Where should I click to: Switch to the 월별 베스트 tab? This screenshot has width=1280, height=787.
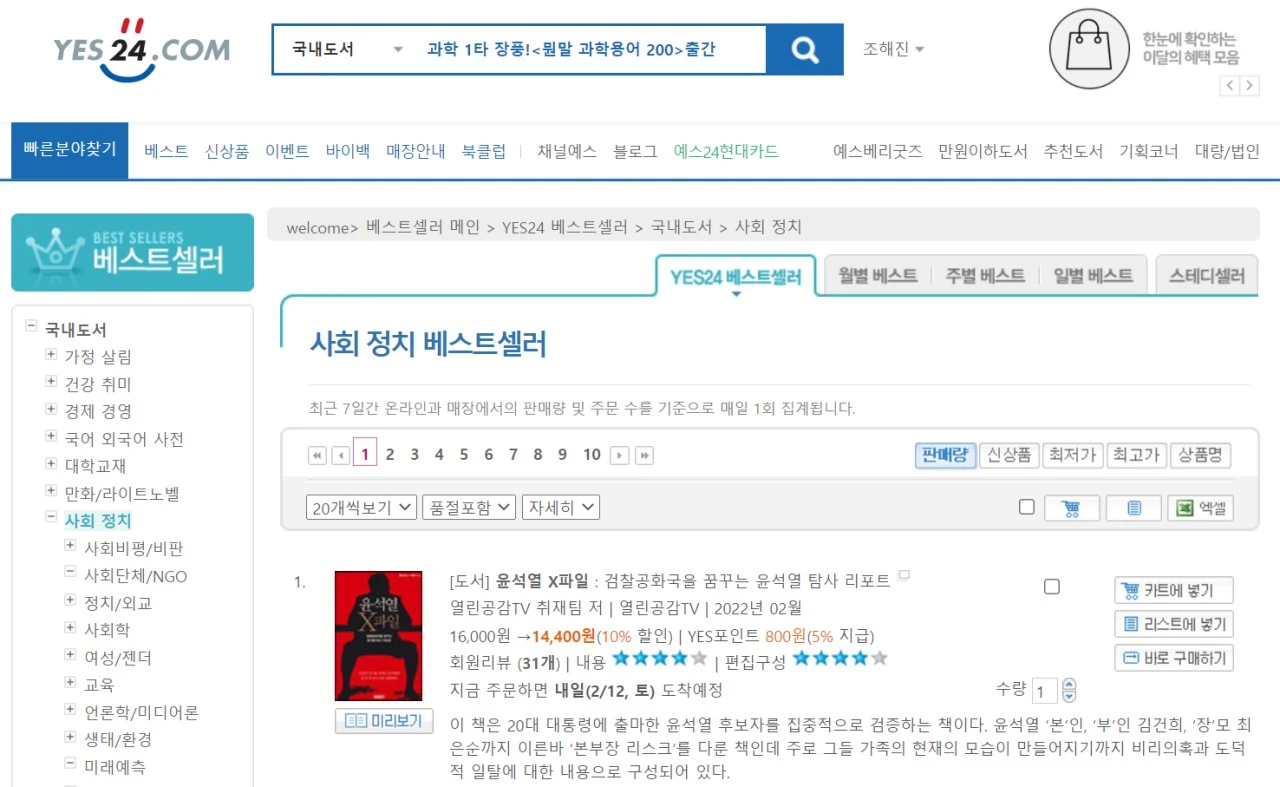click(x=878, y=276)
